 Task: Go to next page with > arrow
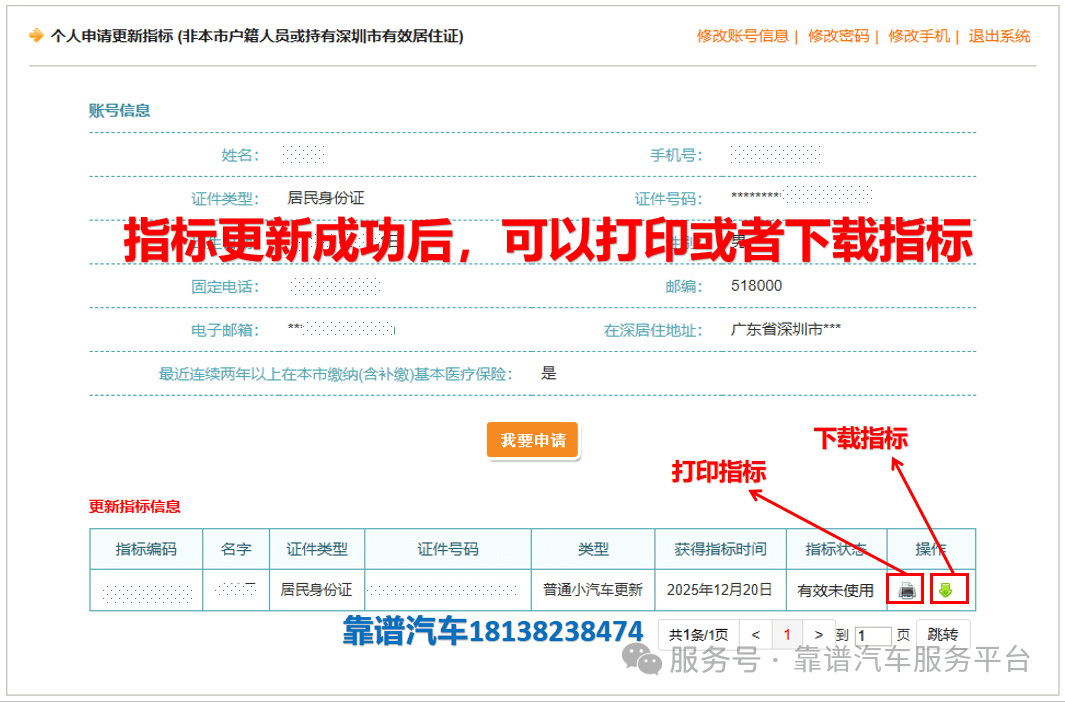[x=819, y=634]
